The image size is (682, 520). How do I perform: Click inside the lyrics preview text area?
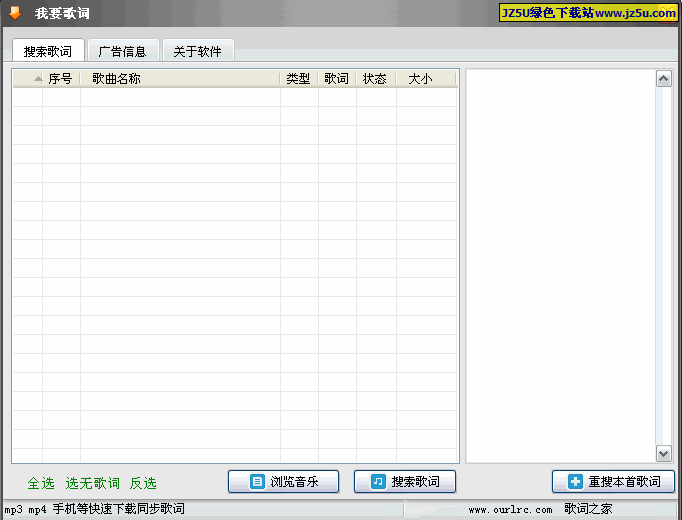[561, 266]
